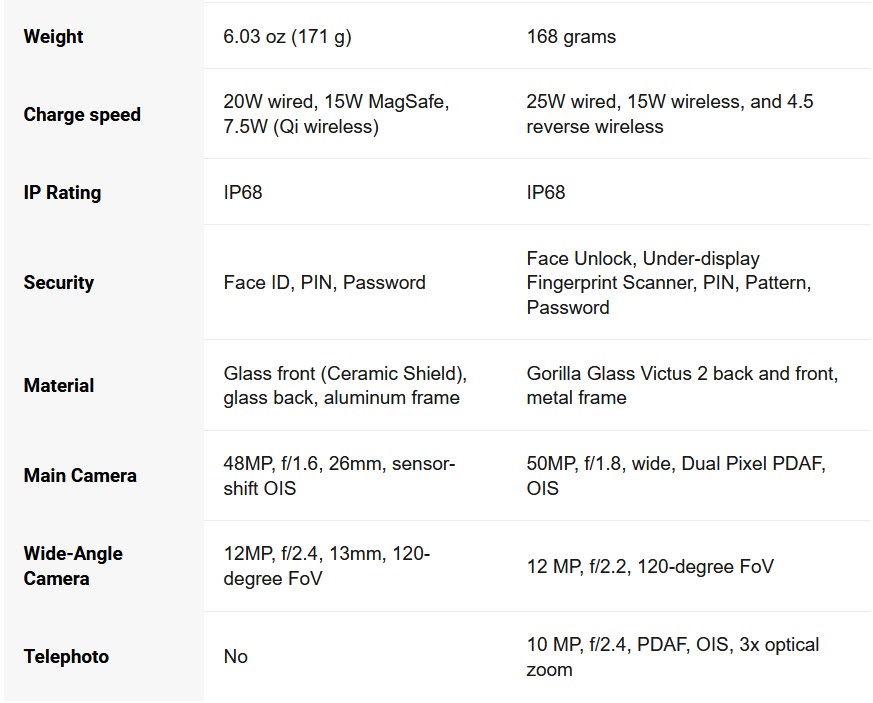
Task: Click the Telephoto row header
Action: click(x=66, y=657)
